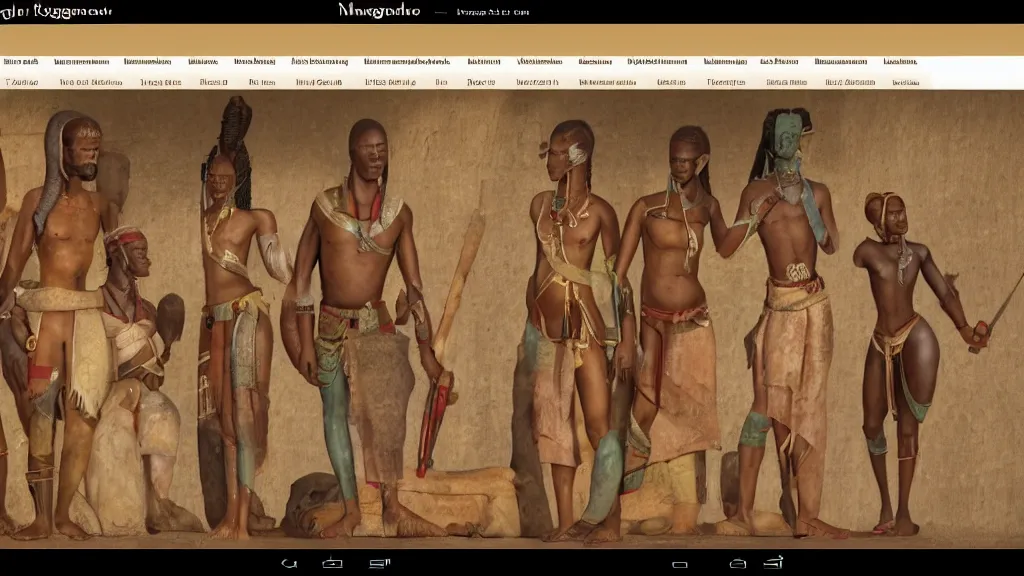Click the back arrow icon on the bottom bar
1024x576 pixels.
[x=290, y=562]
